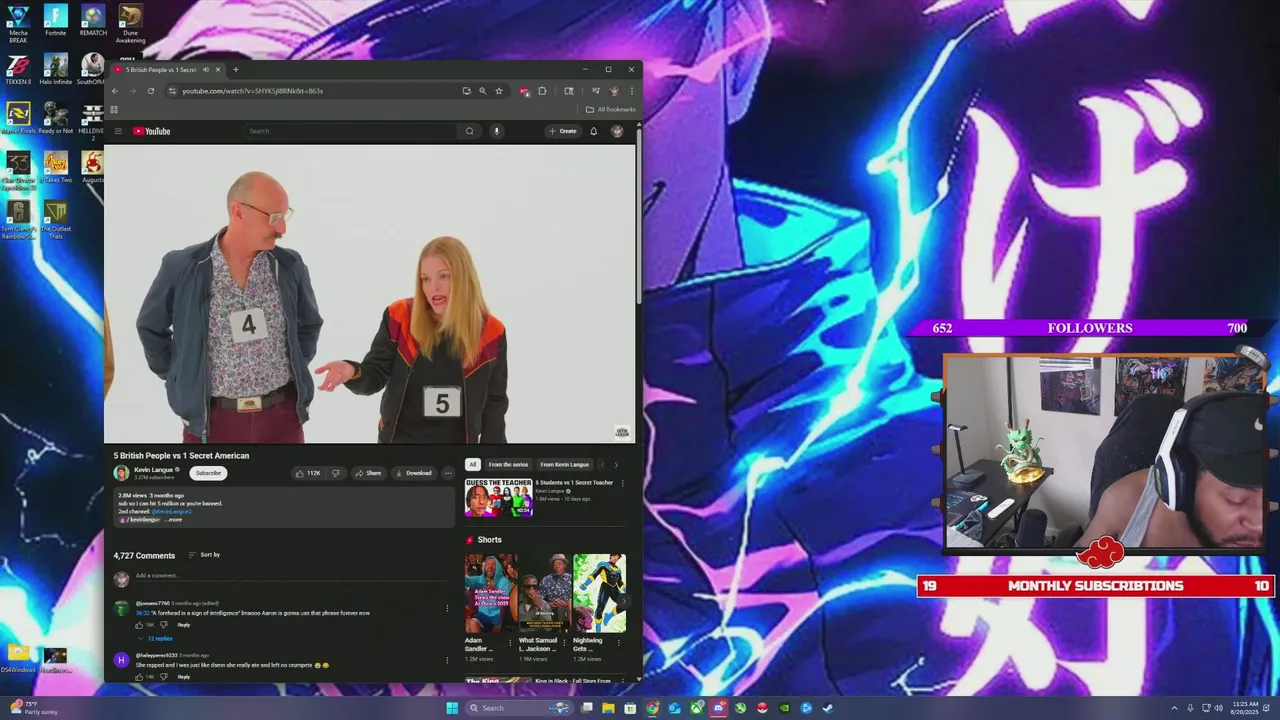Screen dimensions: 1280x720
Task: Open the YouTube guide hamburger menu
Action: coord(118,131)
